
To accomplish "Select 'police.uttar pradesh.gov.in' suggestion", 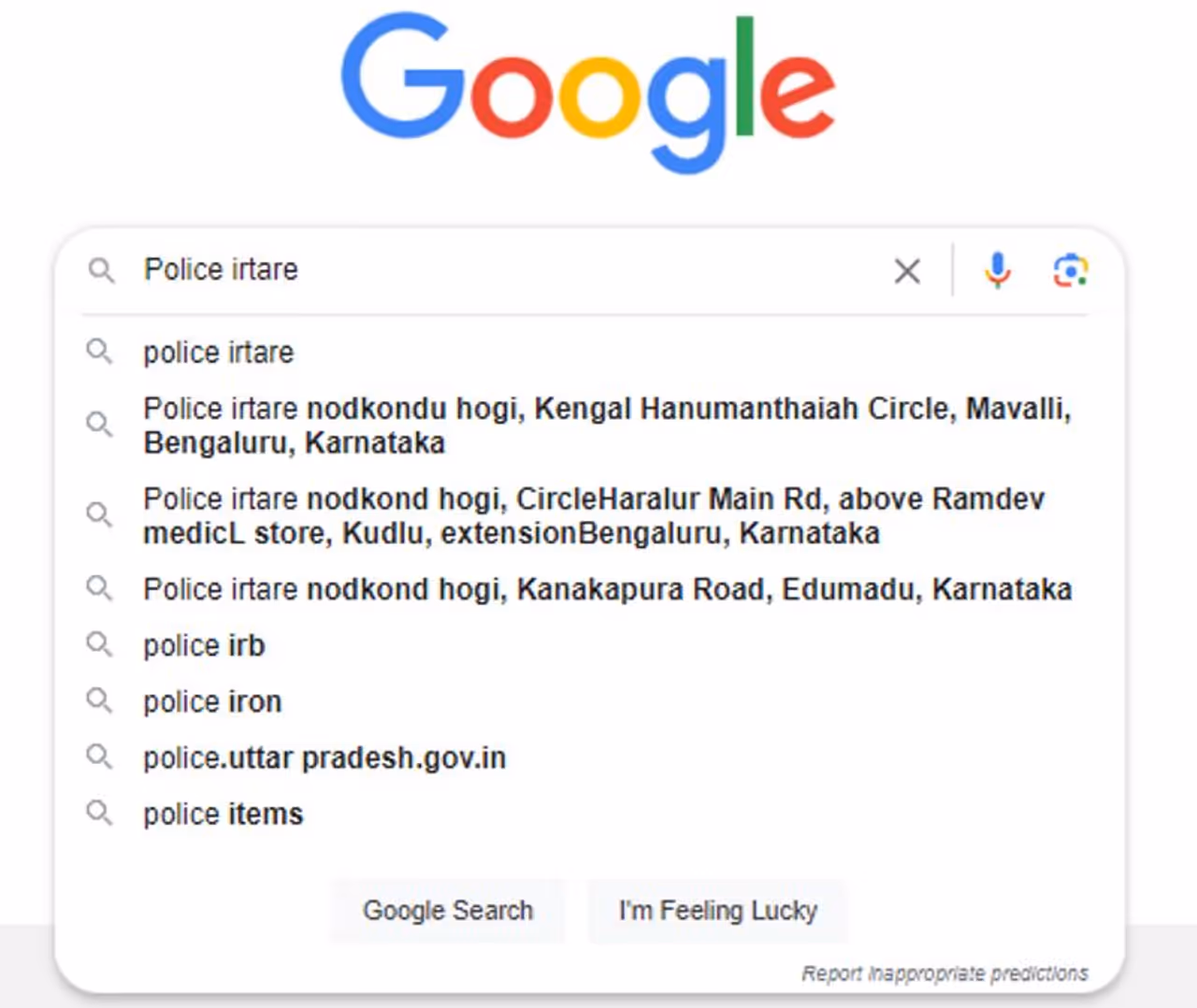I will click(x=324, y=757).
